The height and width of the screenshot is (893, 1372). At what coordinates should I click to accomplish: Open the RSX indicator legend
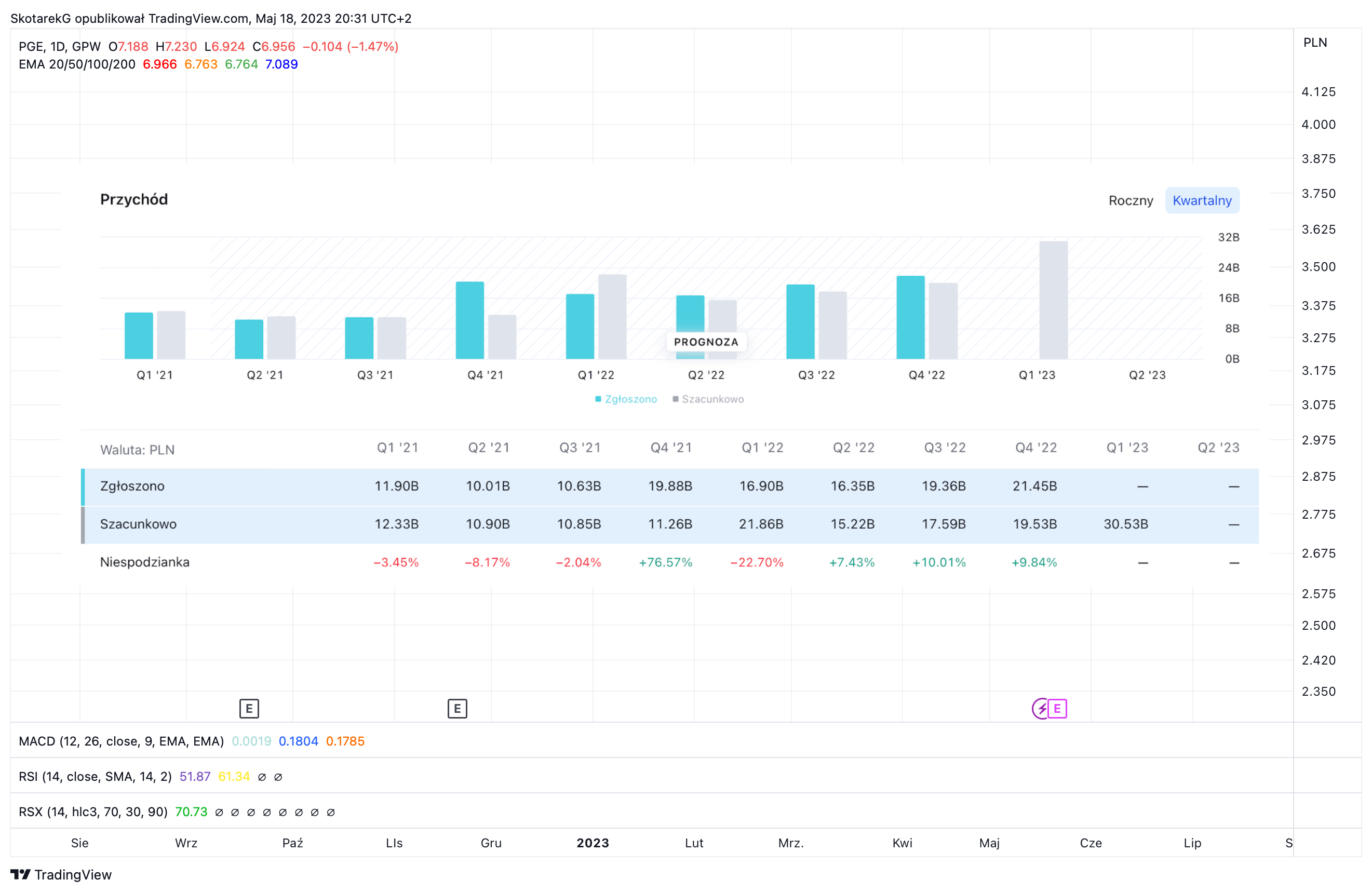tap(93, 811)
